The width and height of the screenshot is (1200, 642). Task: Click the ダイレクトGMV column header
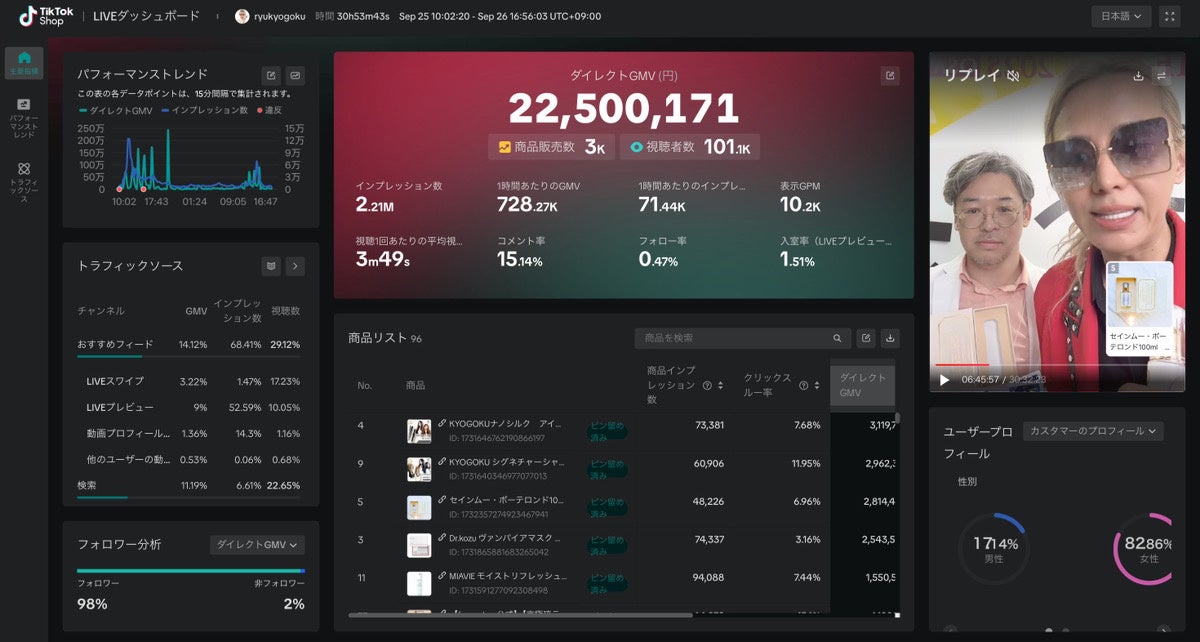862,385
